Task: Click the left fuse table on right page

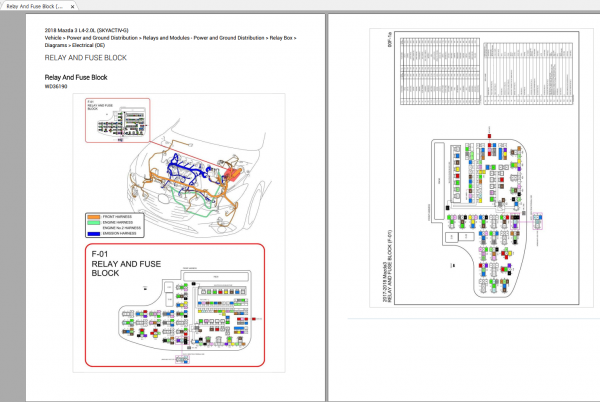Action: click(440, 71)
